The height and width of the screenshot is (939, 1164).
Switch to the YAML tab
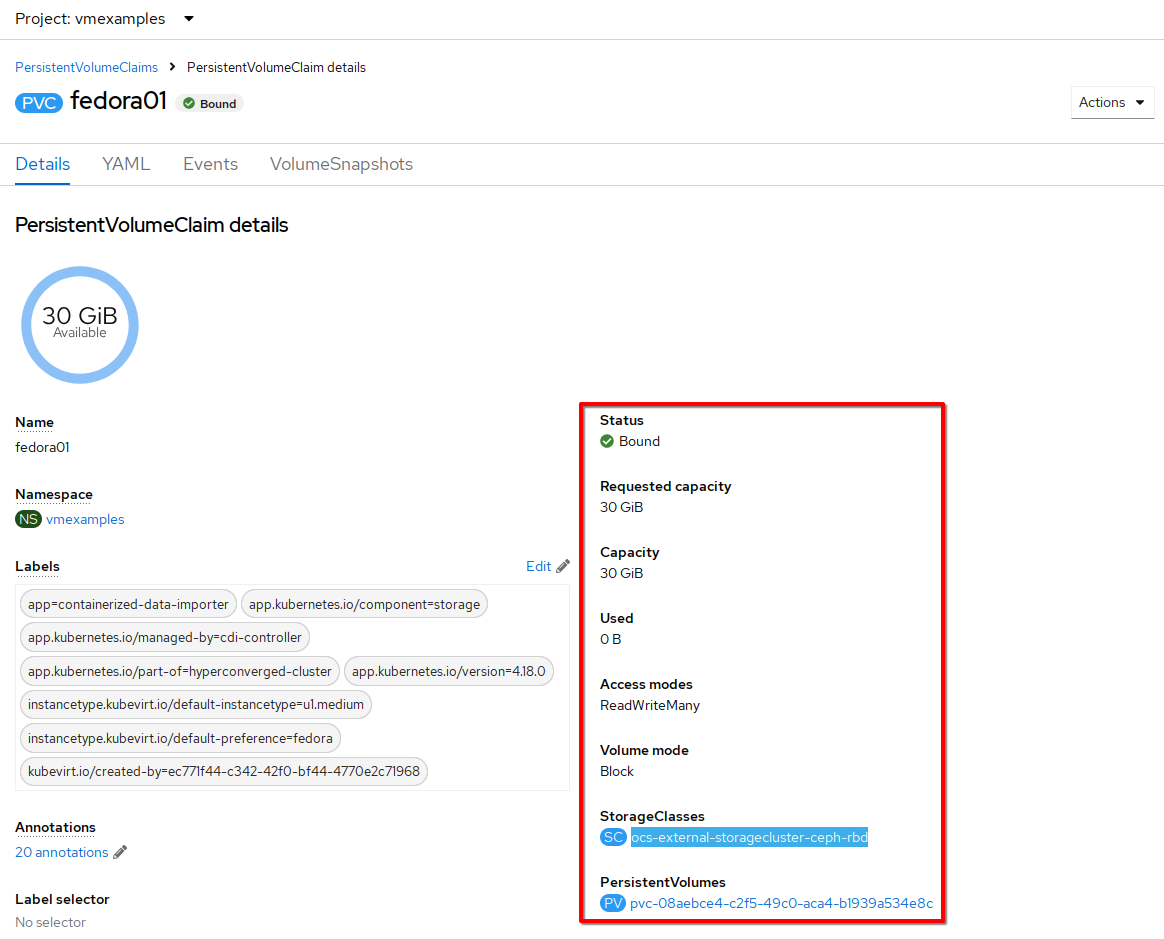(x=126, y=164)
